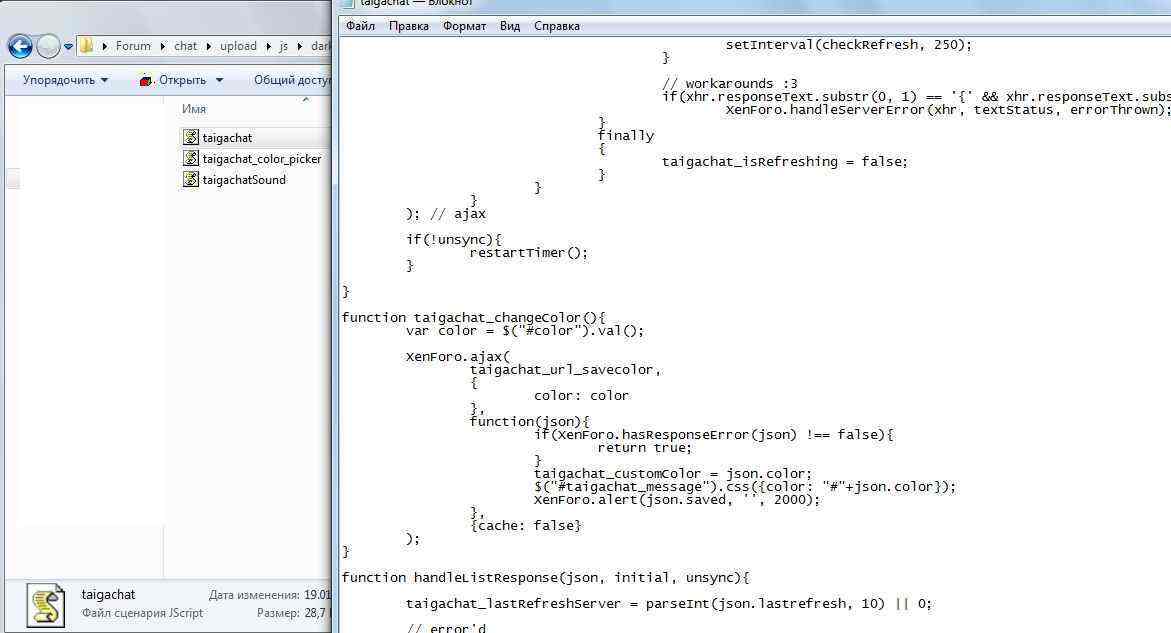Select the taigachat_color_picker file icon
The width and height of the screenshot is (1171, 633).
191,158
